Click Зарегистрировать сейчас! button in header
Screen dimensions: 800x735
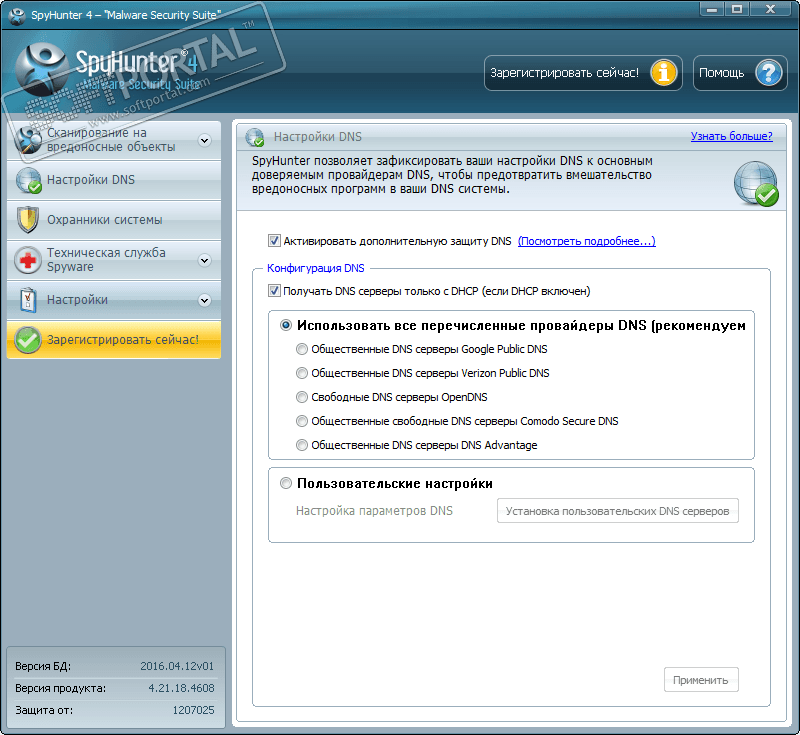[x=583, y=73]
